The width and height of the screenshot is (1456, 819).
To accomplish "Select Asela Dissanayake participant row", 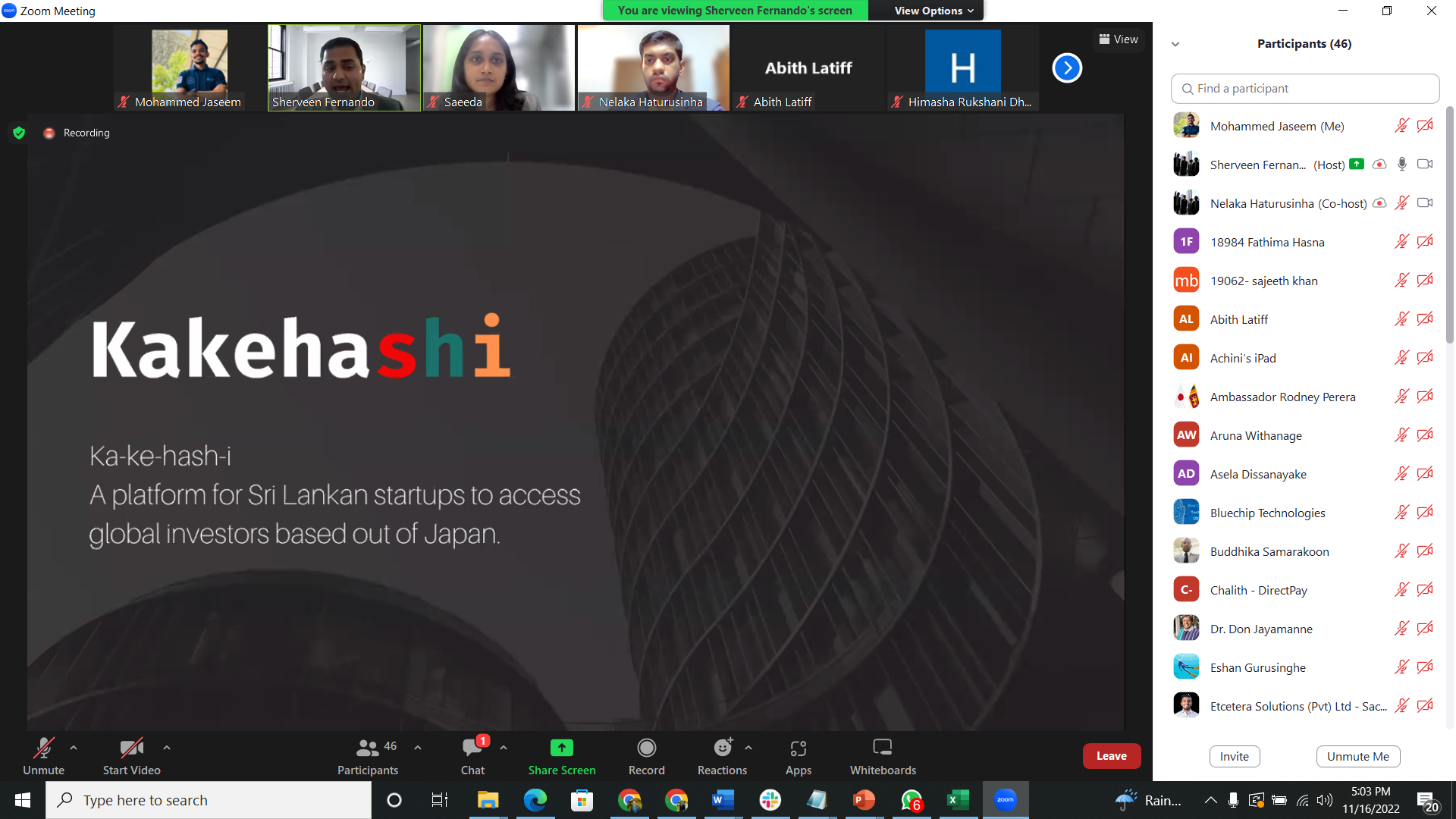I will [x=1304, y=474].
